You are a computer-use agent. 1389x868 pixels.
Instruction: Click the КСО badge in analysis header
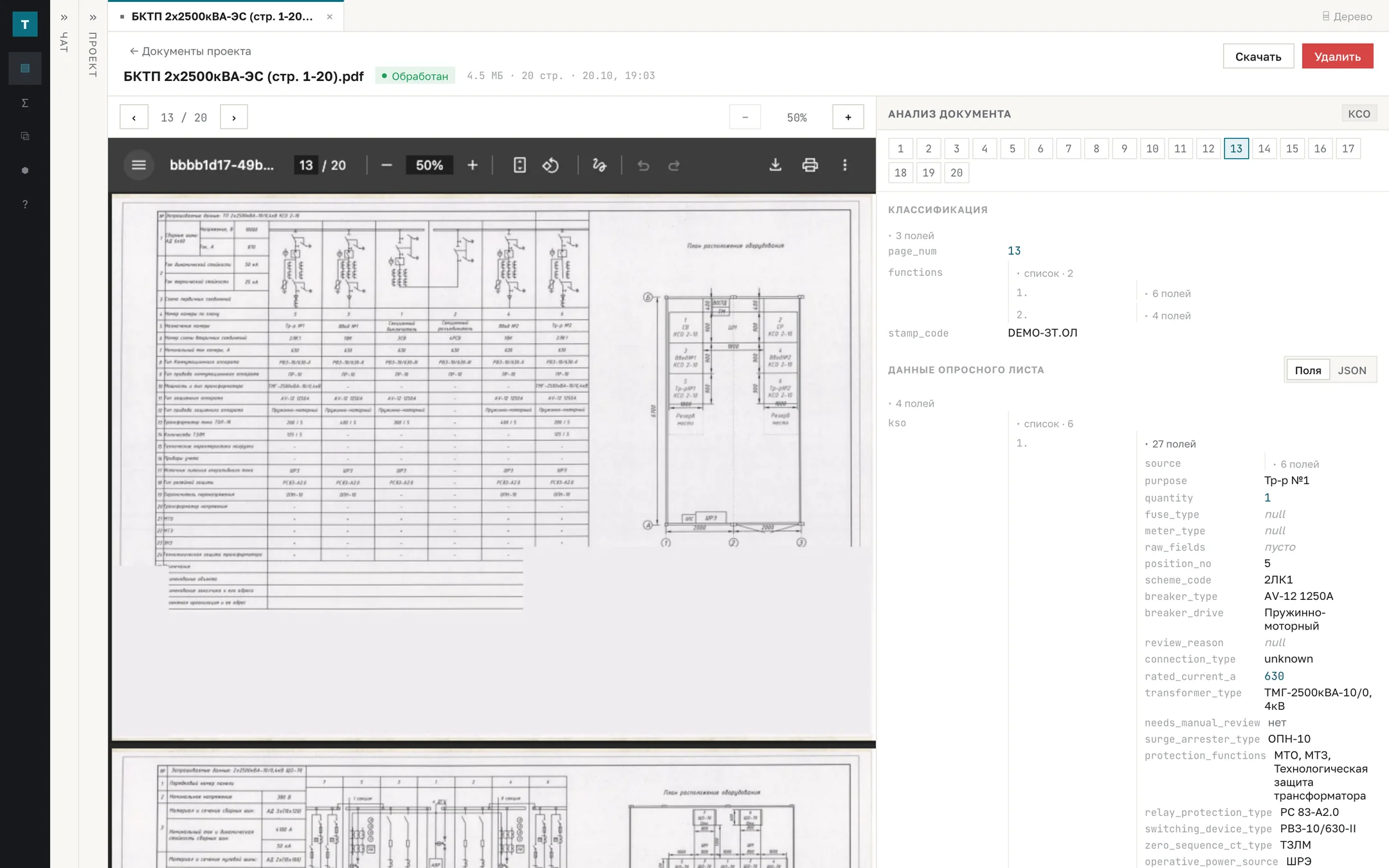click(1359, 114)
